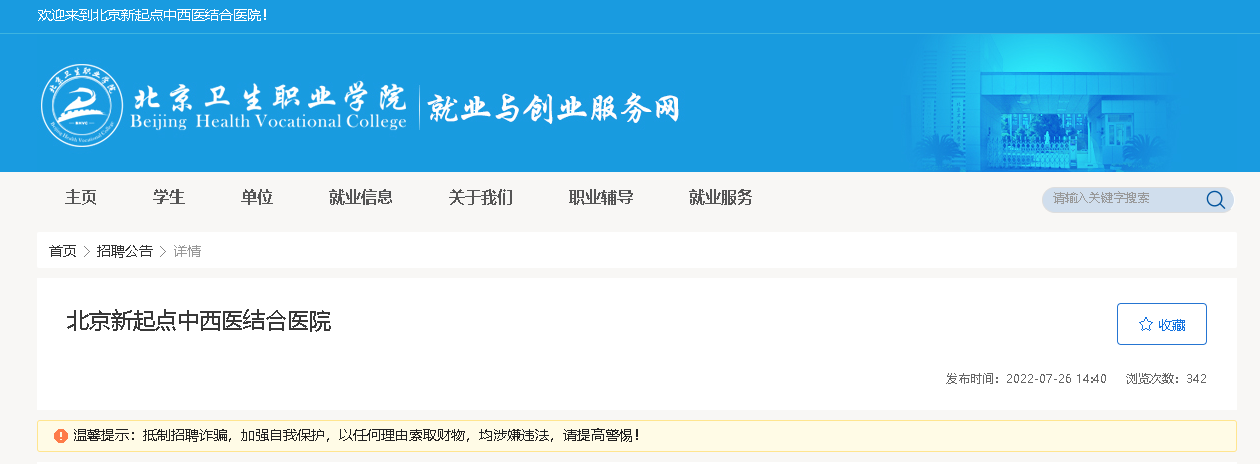Click the magnifier search icon
Viewport: 1260px width, 464px height.
pyautogui.click(x=1215, y=199)
